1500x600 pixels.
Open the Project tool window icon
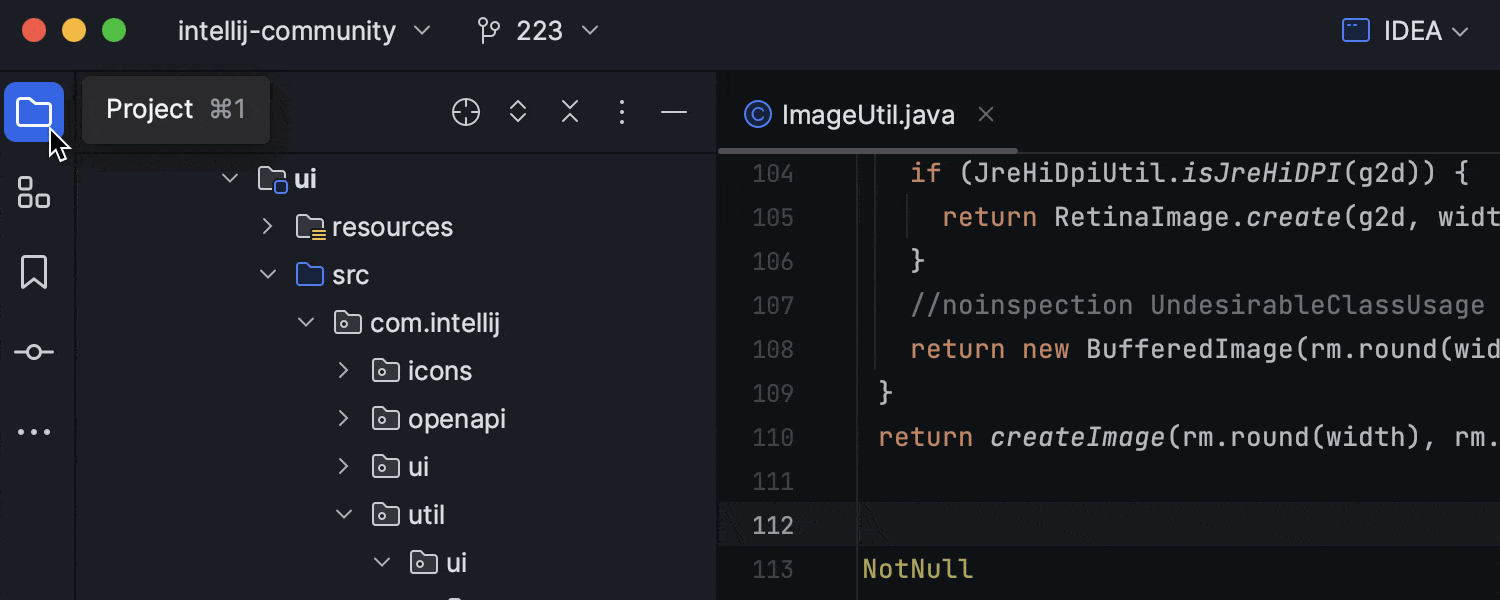pyautogui.click(x=34, y=112)
